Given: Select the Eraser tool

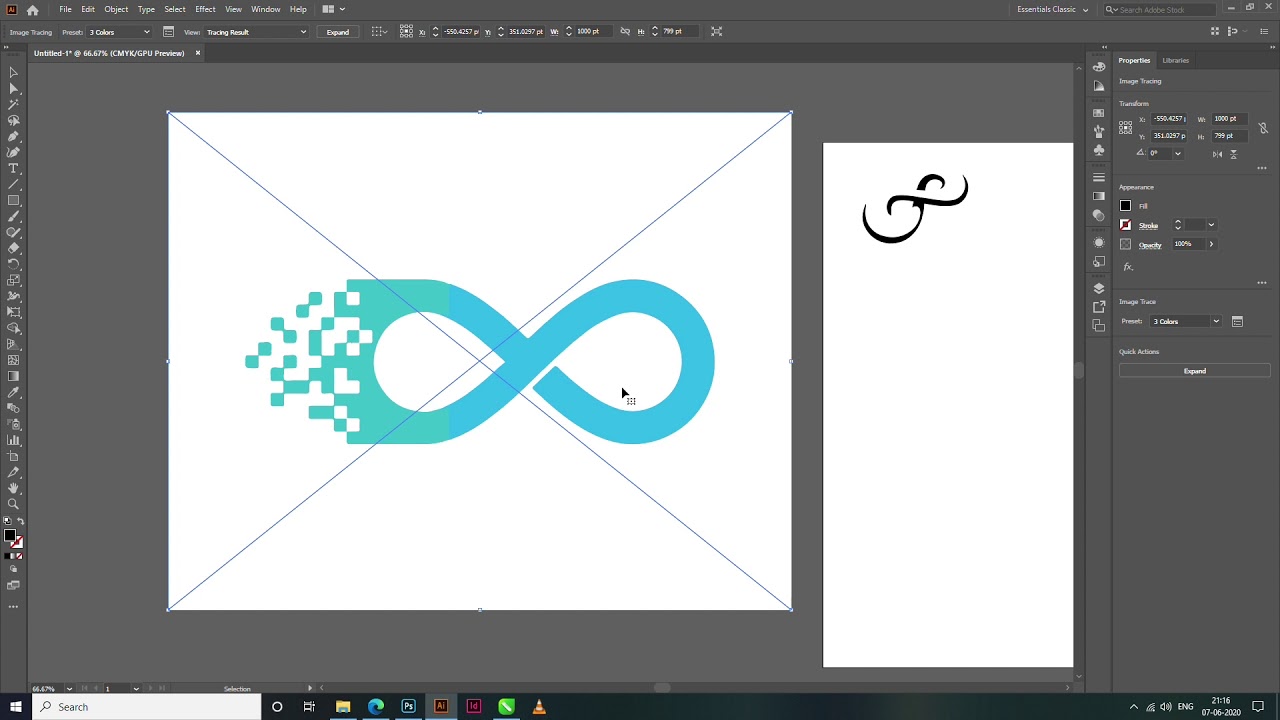Looking at the screenshot, I should tap(13, 248).
